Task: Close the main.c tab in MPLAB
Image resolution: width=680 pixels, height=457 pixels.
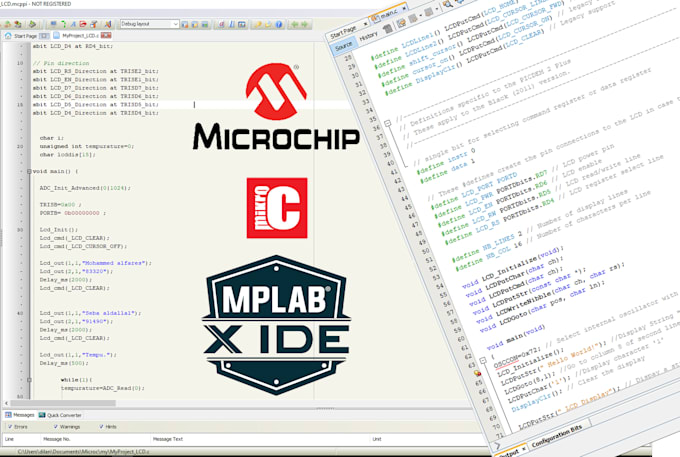Action: (404, 7)
